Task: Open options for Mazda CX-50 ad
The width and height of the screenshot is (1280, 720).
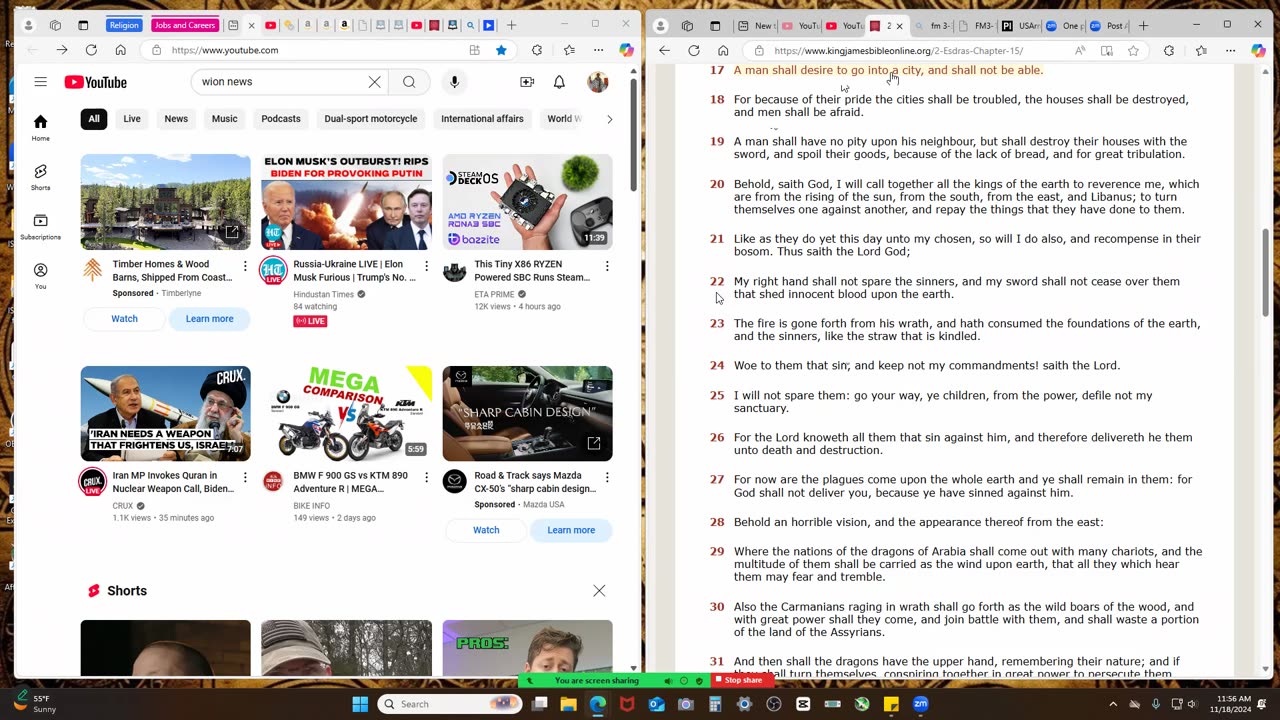Action: [x=607, y=477]
